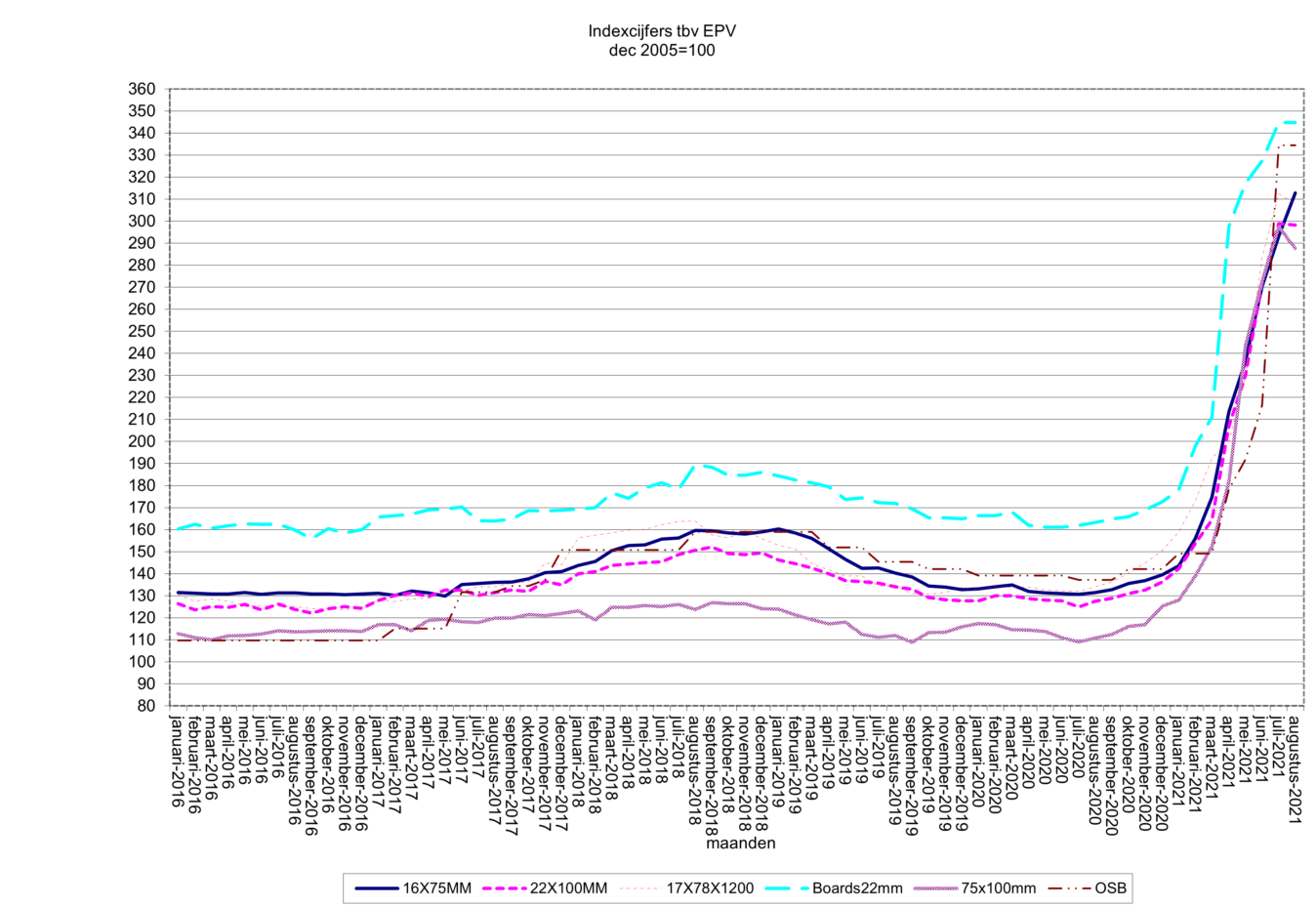The image size is (1316, 907).
Task: Click the cyan dashed swatch for Boards22mm
Action: (786, 888)
